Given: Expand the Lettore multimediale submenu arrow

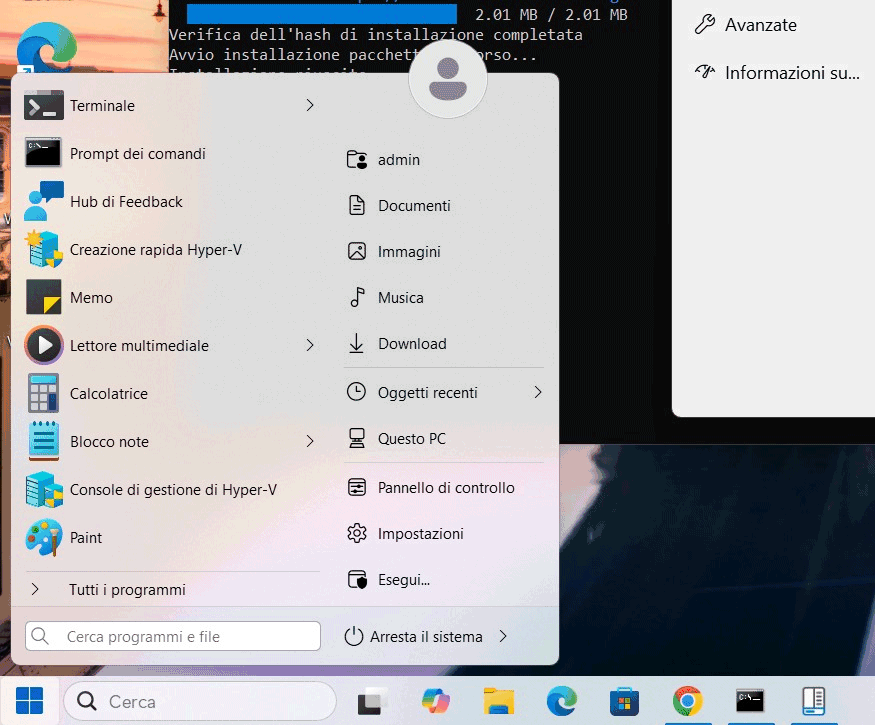Looking at the screenshot, I should [310, 345].
